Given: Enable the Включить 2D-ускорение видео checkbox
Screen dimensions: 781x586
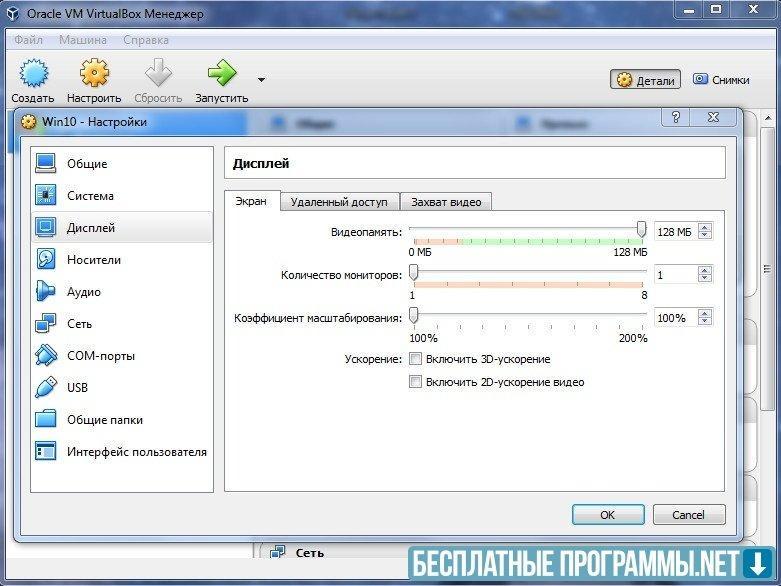Looking at the screenshot, I should (416, 382).
